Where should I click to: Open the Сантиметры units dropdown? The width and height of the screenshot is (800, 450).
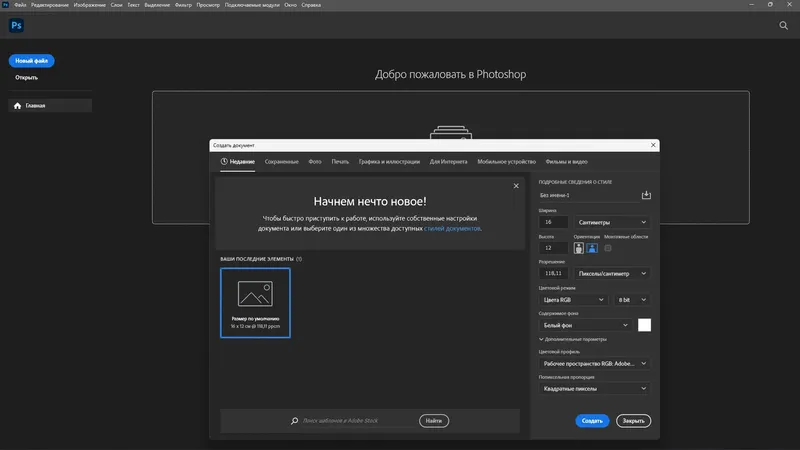click(x=612, y=222)
